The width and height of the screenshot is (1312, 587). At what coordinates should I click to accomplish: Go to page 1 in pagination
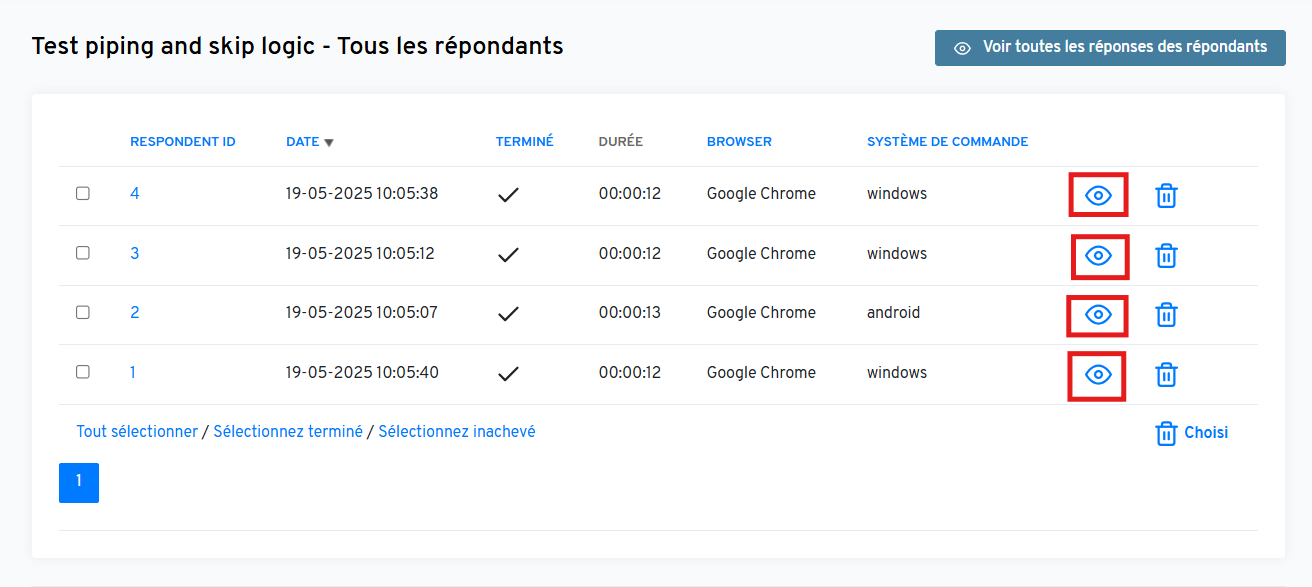(x=79, y=482)
